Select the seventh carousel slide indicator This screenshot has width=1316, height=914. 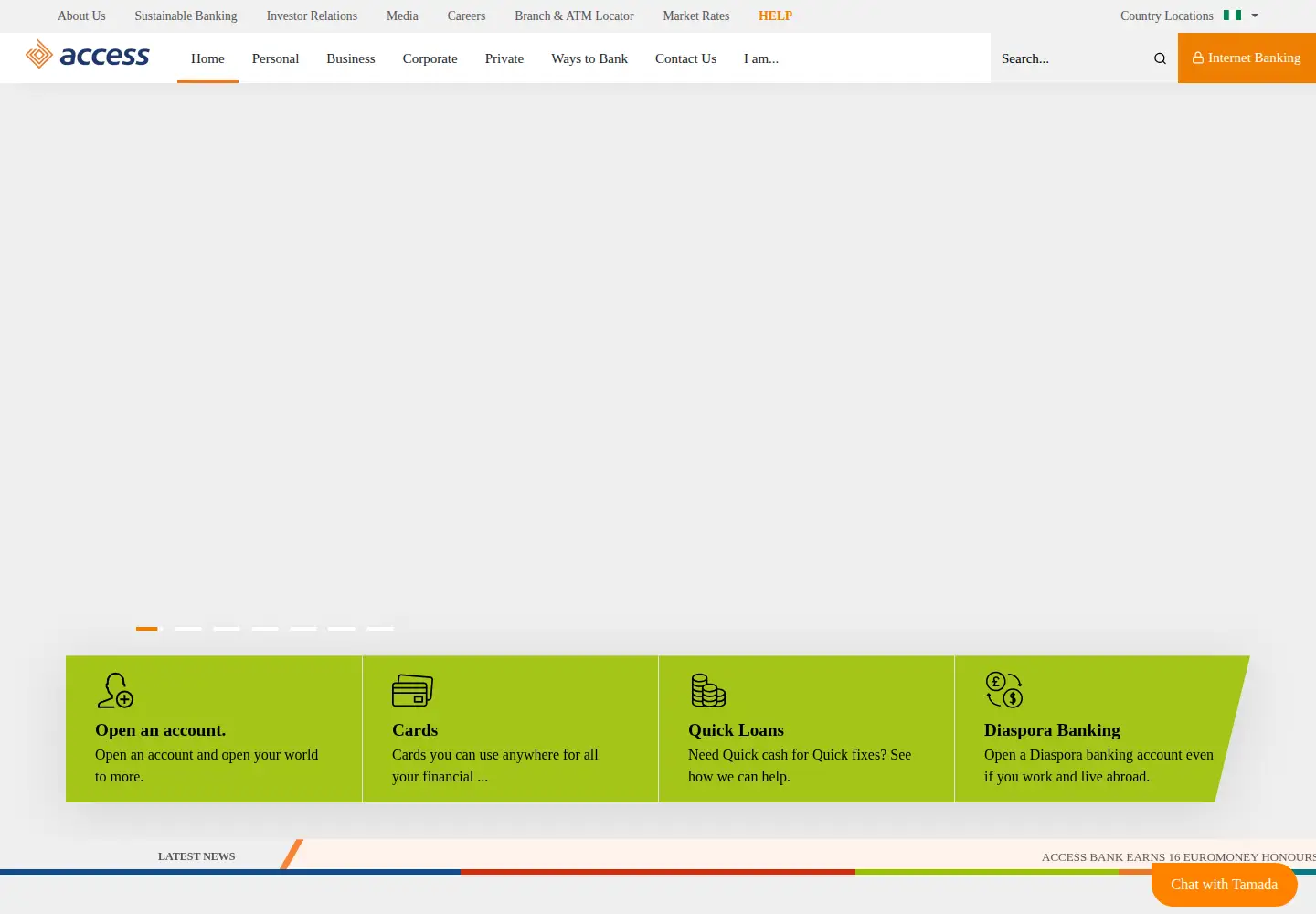point(380,629)
